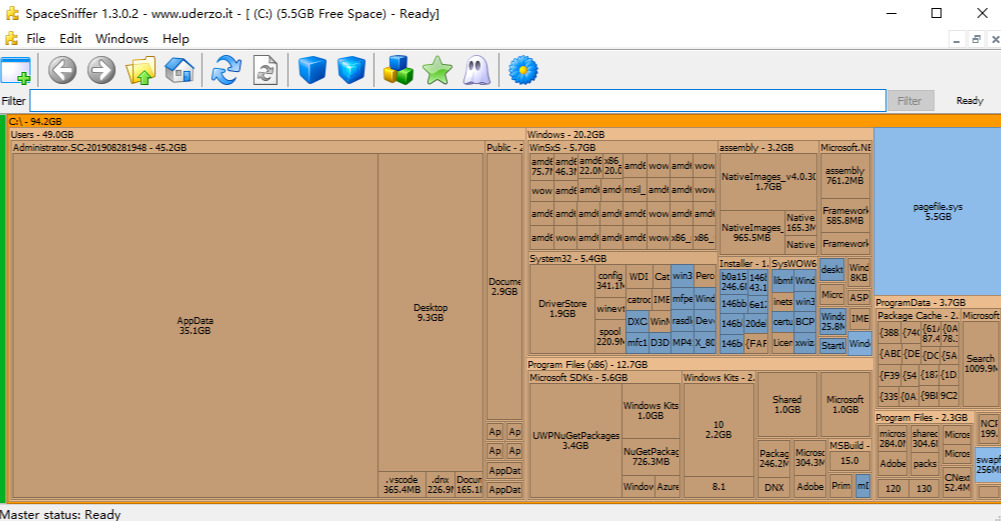This screenshot has height=521, width=1001.
Task: Select the Microsoft 1.0GB block
Action: [845, 404]
